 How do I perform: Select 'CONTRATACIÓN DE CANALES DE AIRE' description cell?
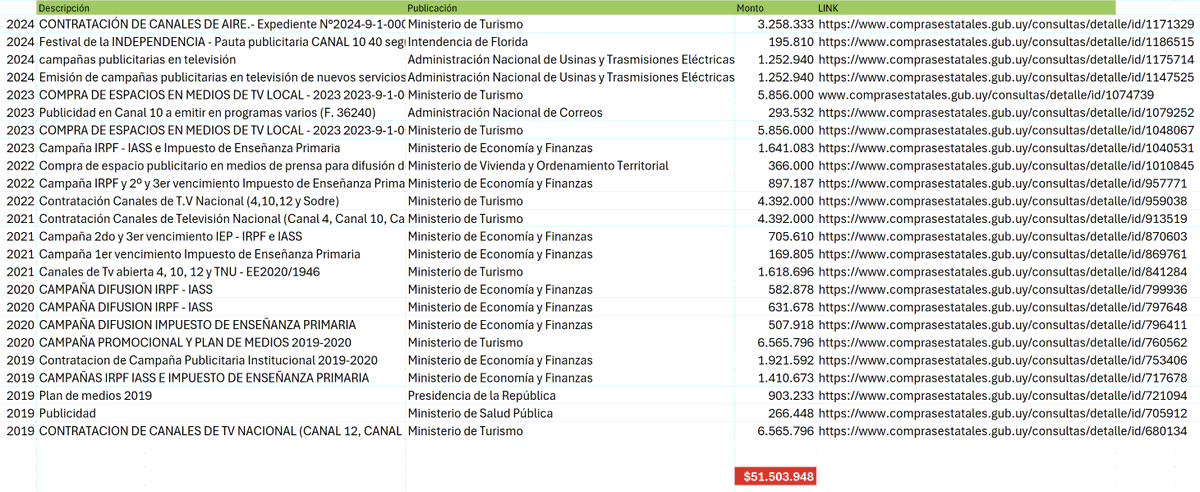(221, 23)
